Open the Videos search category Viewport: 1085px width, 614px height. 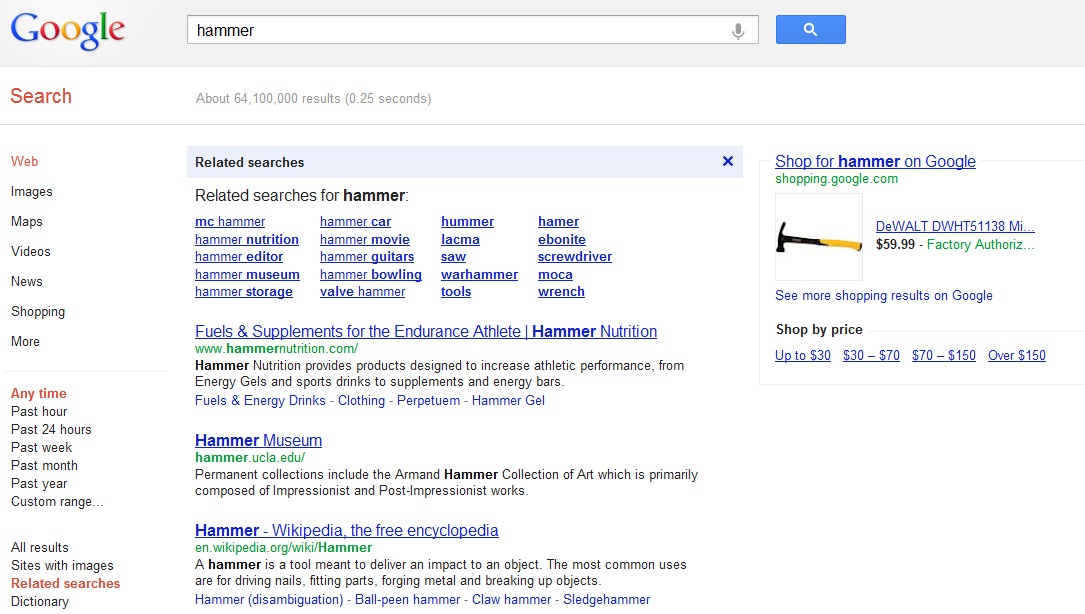click(31, 251)
